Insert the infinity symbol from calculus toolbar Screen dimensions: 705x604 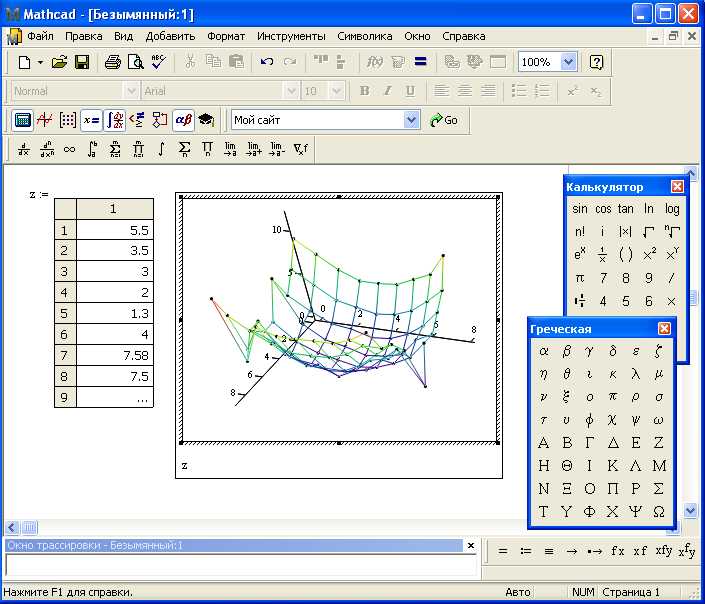point(69,150)
